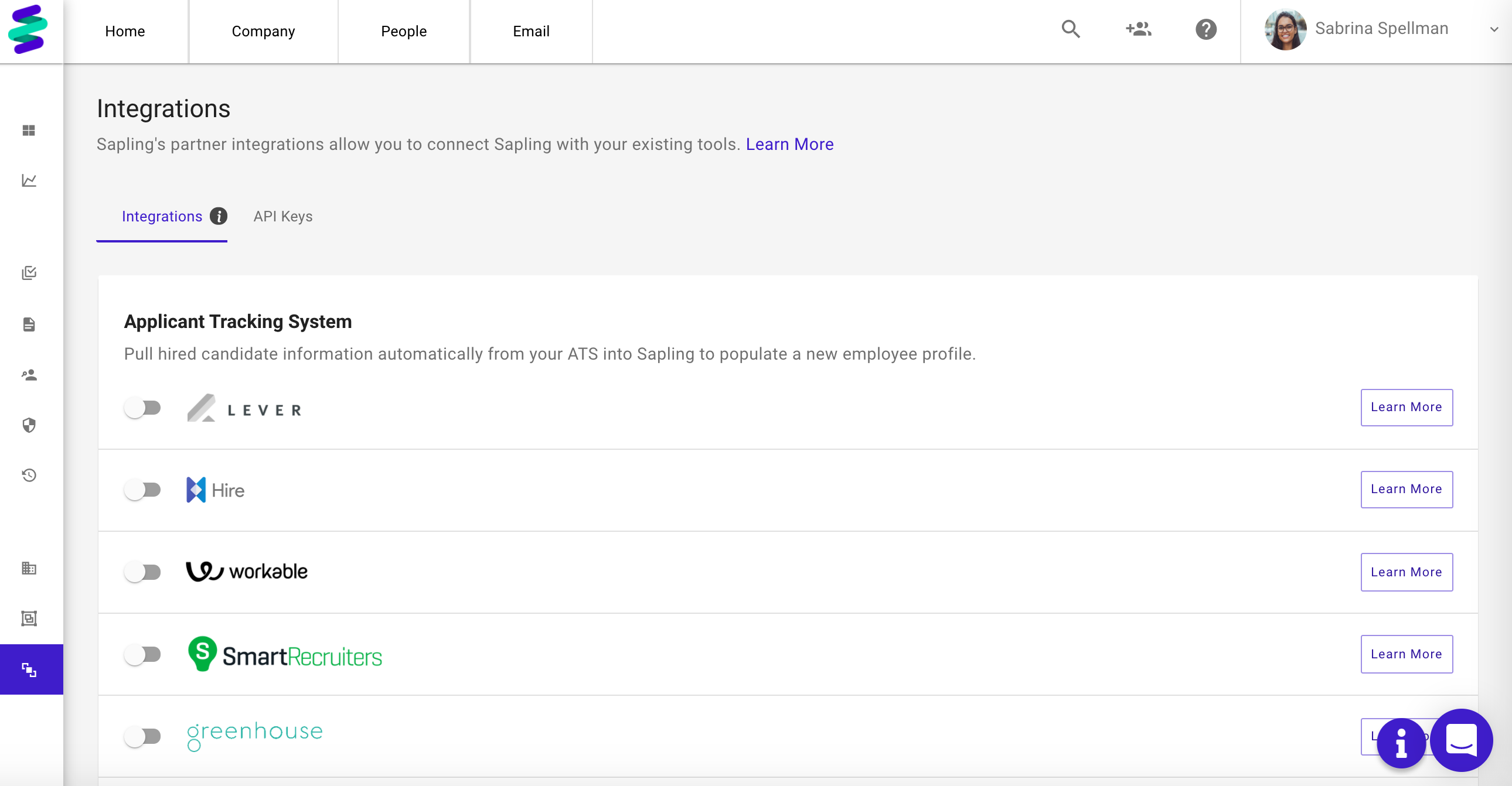The image size is (1512, 786).
Task: Click Learn More button for Hire
Action: (x=1407, y=489)
